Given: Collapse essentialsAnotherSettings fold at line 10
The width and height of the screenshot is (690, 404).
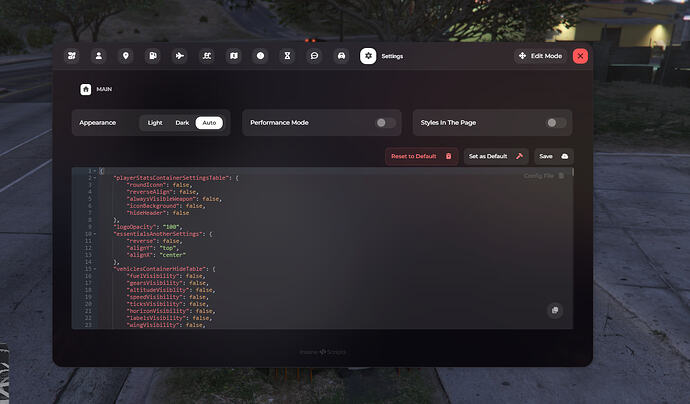Looking at the screenshot, I should [95, 234].
